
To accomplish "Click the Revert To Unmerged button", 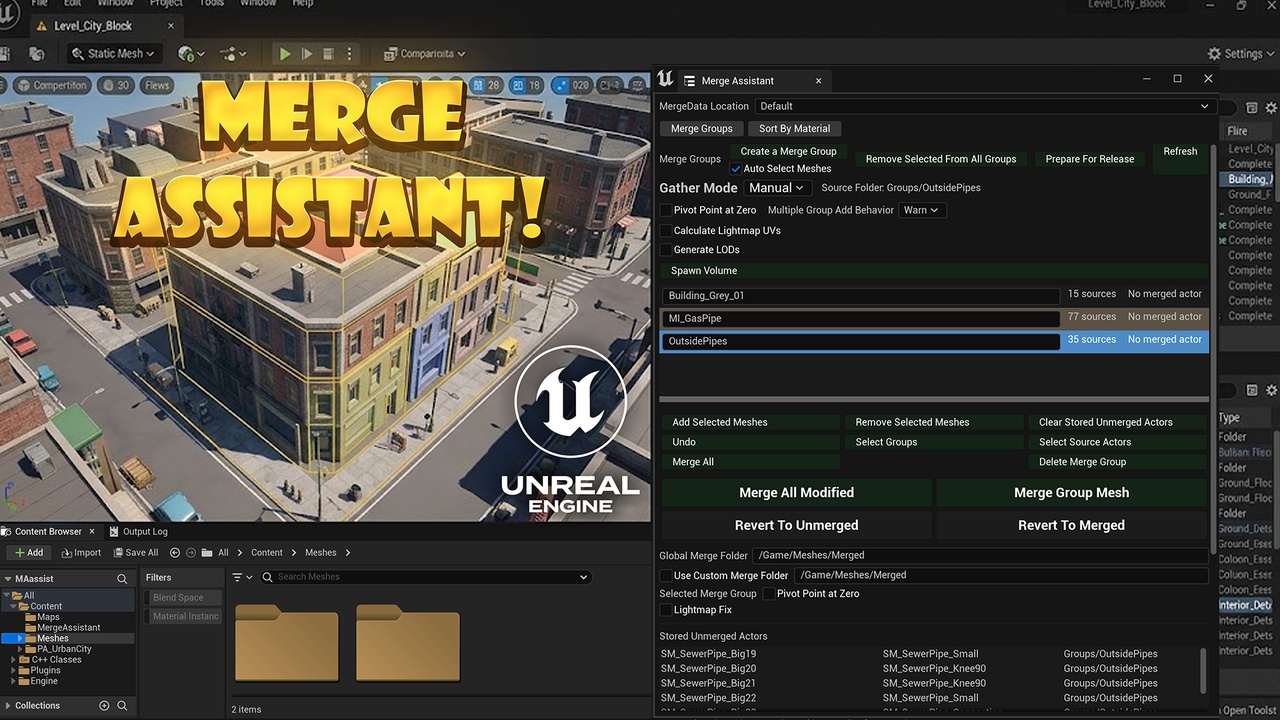I will [796, 525].
